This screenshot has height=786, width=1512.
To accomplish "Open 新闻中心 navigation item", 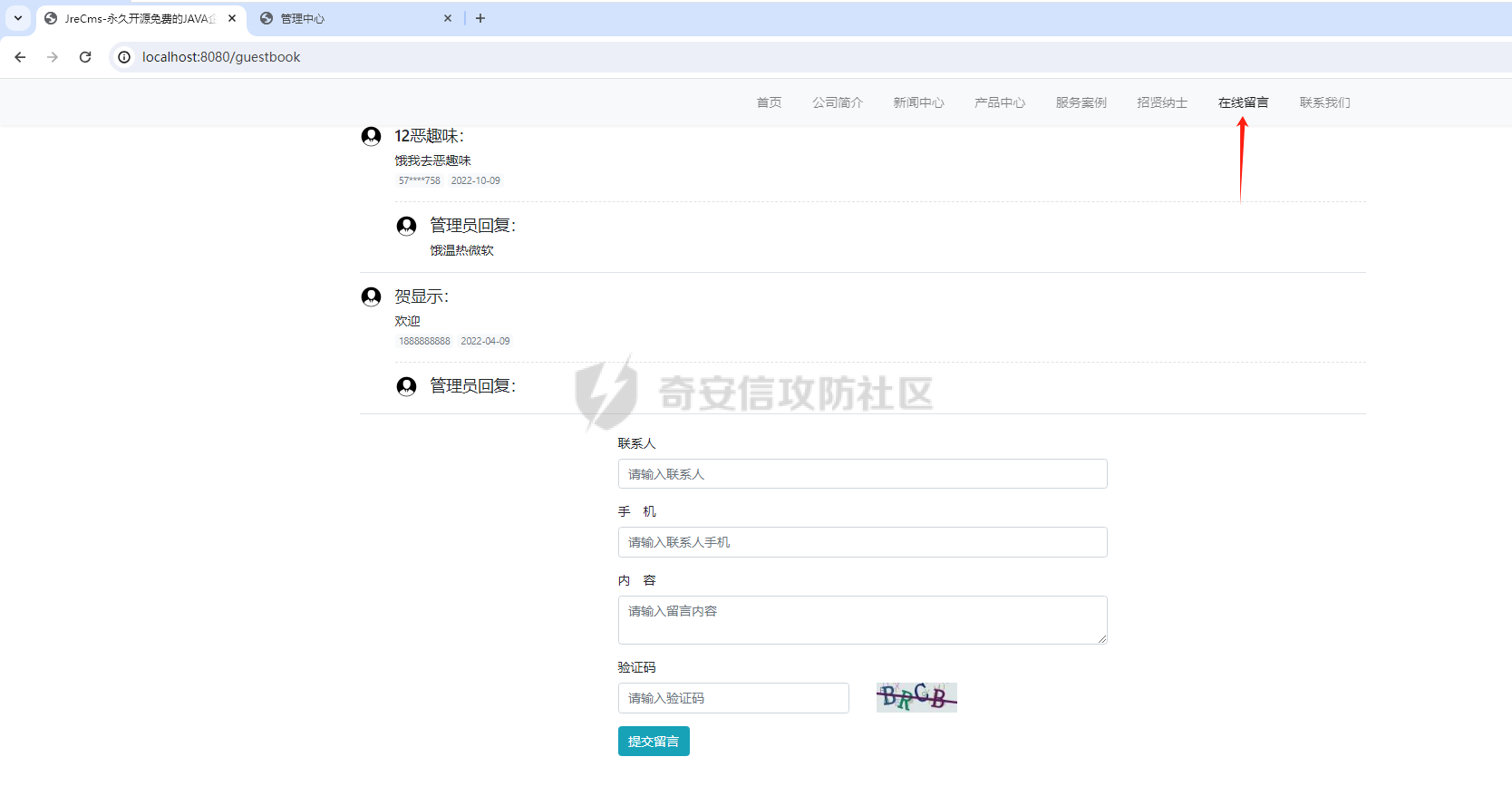I will tap(918, 102).
